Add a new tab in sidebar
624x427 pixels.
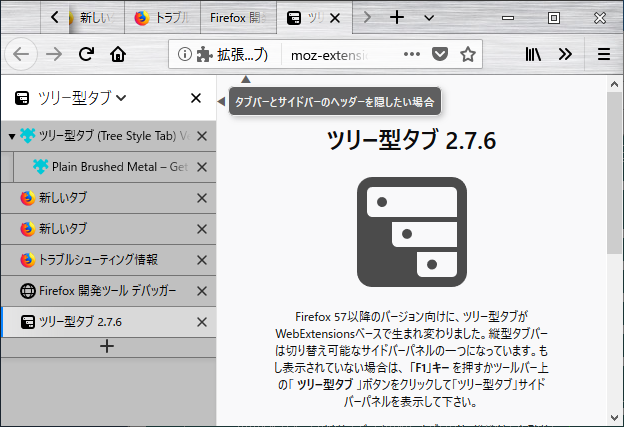107,347
